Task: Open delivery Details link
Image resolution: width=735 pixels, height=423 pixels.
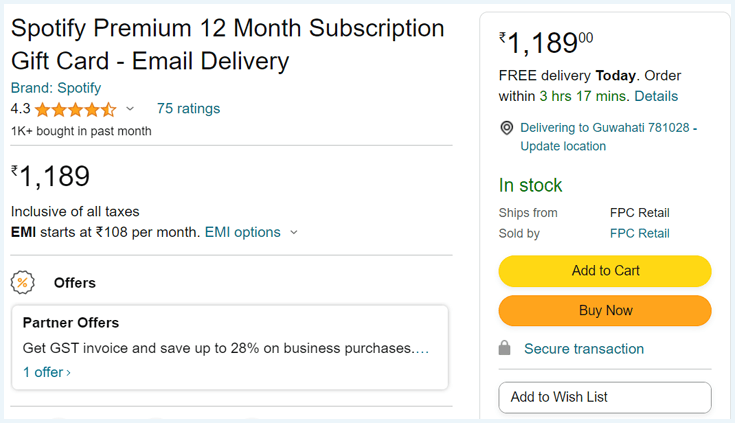Action: click(x=656, y=96)
